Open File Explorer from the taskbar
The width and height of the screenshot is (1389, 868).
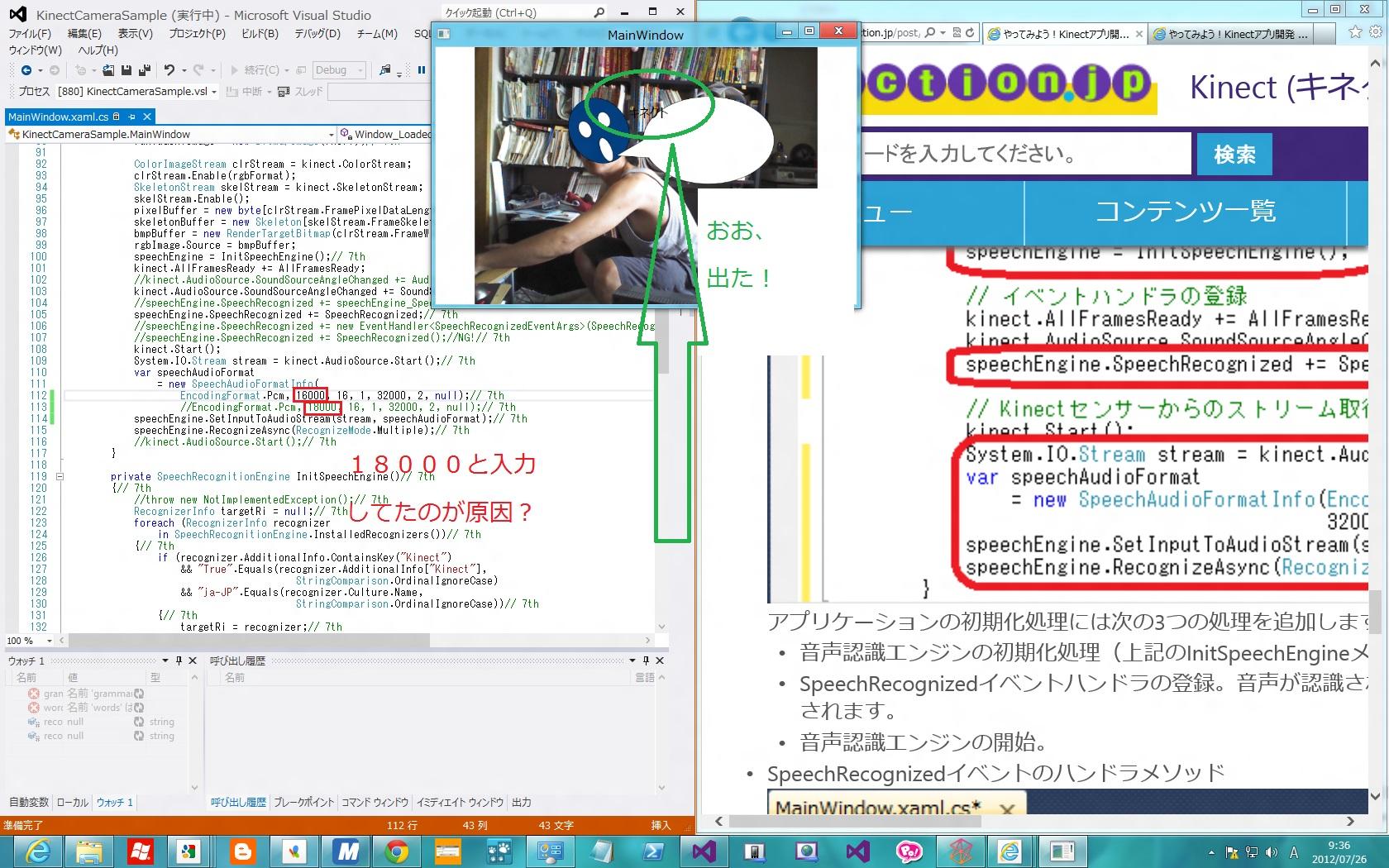coord(89,851)
